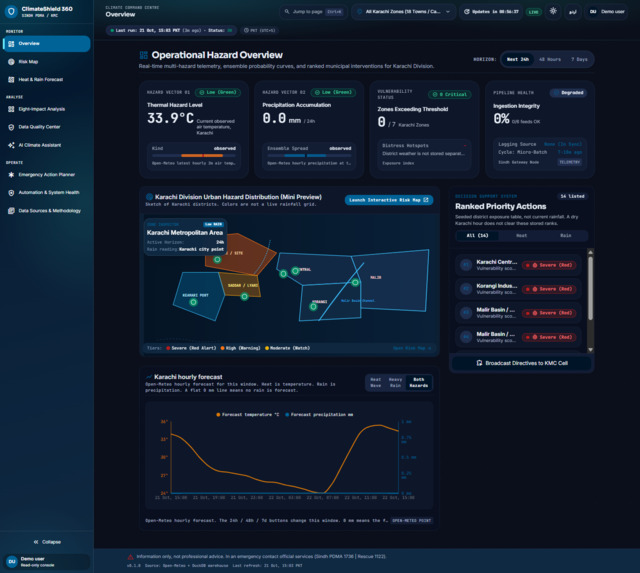The width and height of the screenshot is (640, 573).
Task: Click the Overview grid icon in the sidebar
Action: tap(11, 44)
